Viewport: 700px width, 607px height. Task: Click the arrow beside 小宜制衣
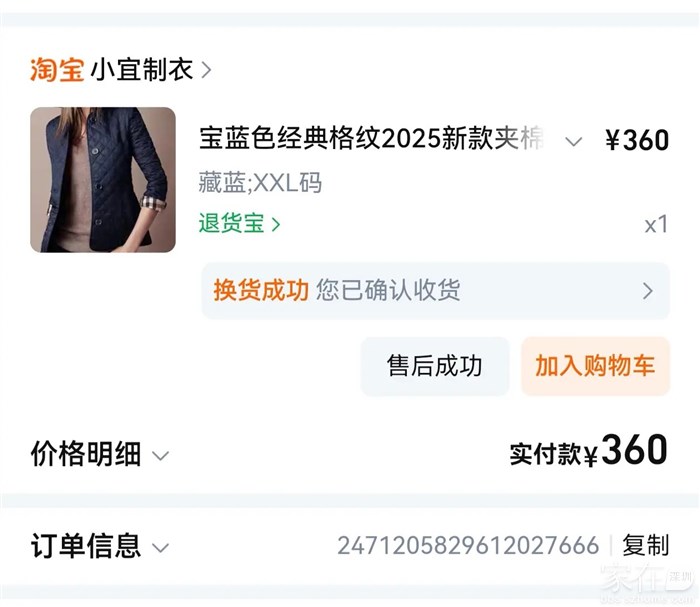click(x=206, y=70)
